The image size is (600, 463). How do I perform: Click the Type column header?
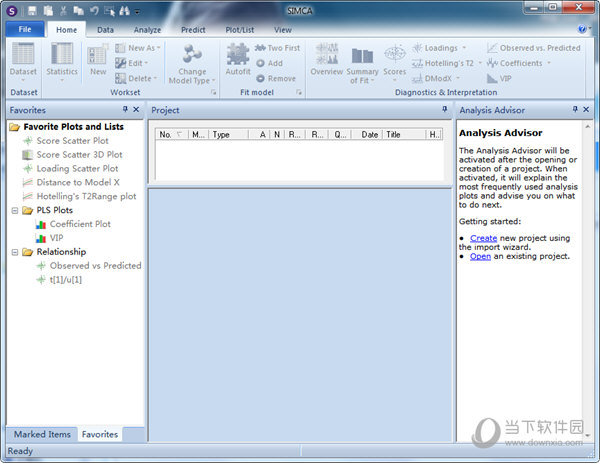point(229,134)
